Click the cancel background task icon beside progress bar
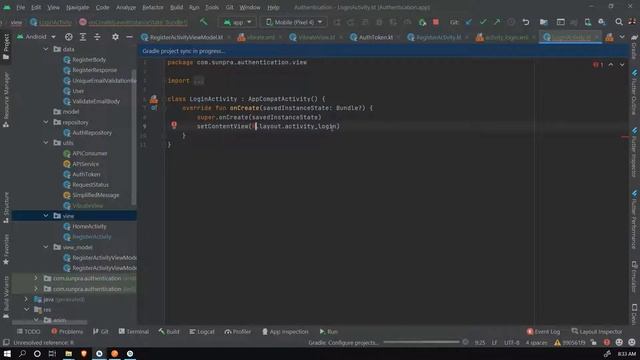The width and height of the screenshot is (640, 360). pos(465,342)
